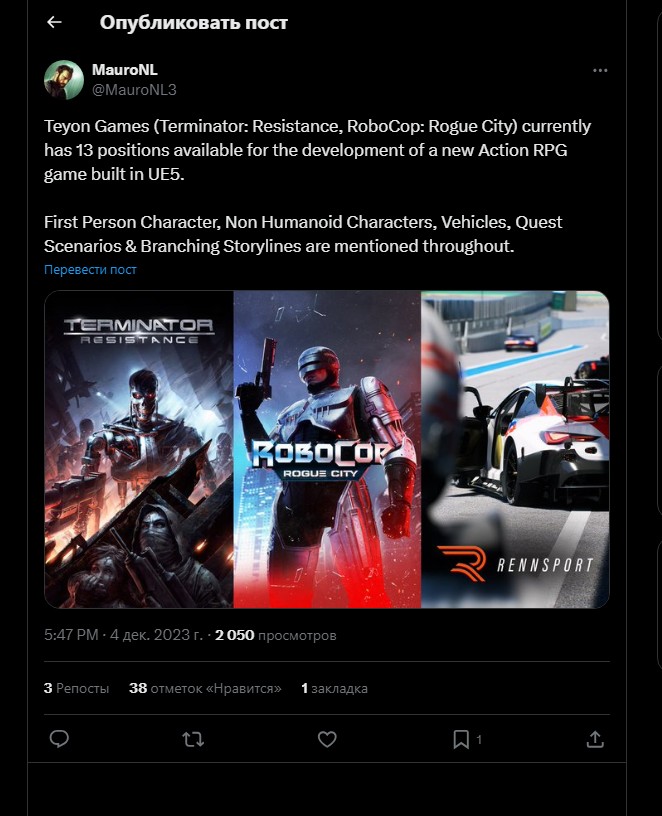Like the post with the heart icon

(327, 739)
